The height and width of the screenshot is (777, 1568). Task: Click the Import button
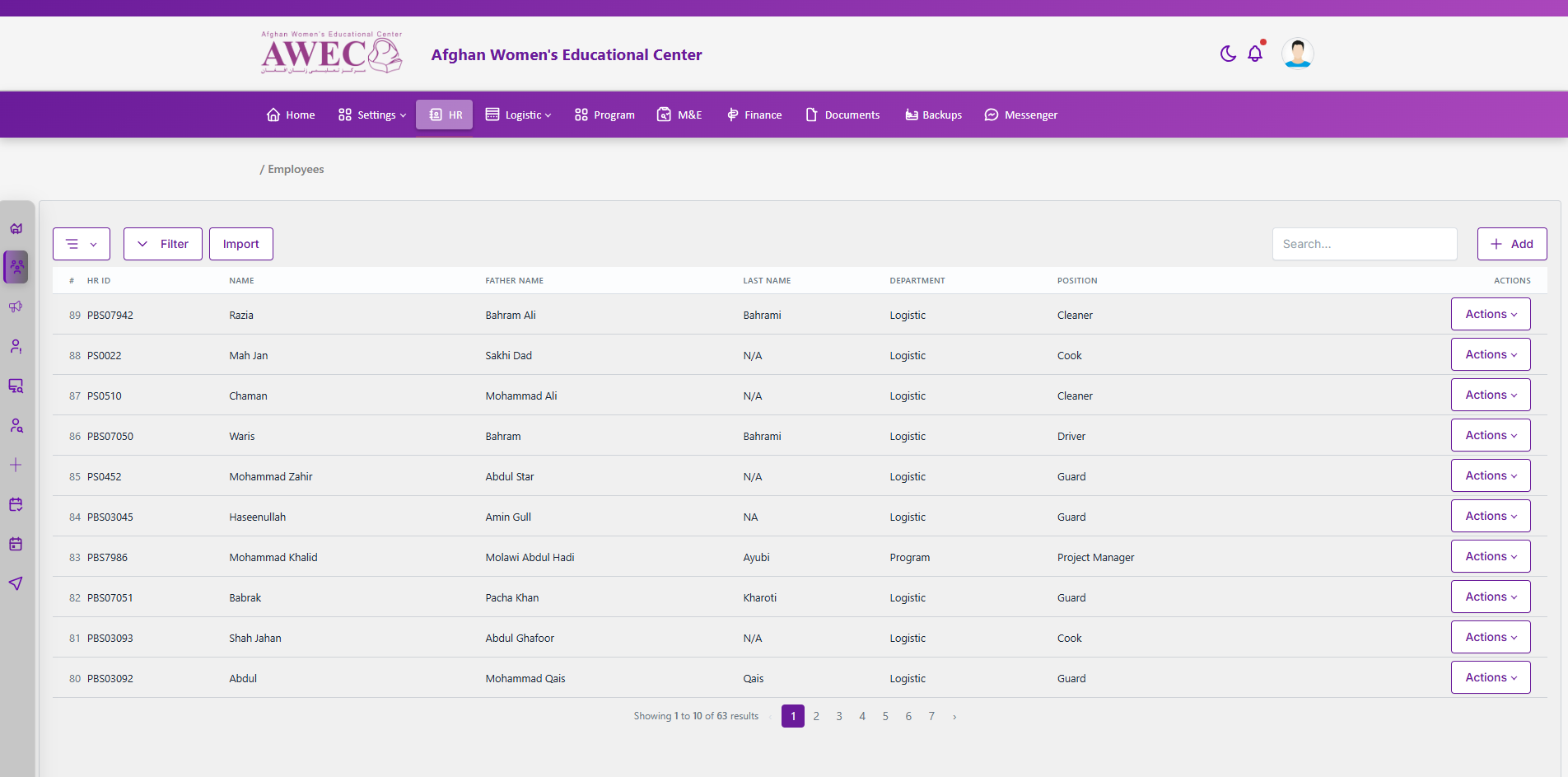tap(240, 244)
